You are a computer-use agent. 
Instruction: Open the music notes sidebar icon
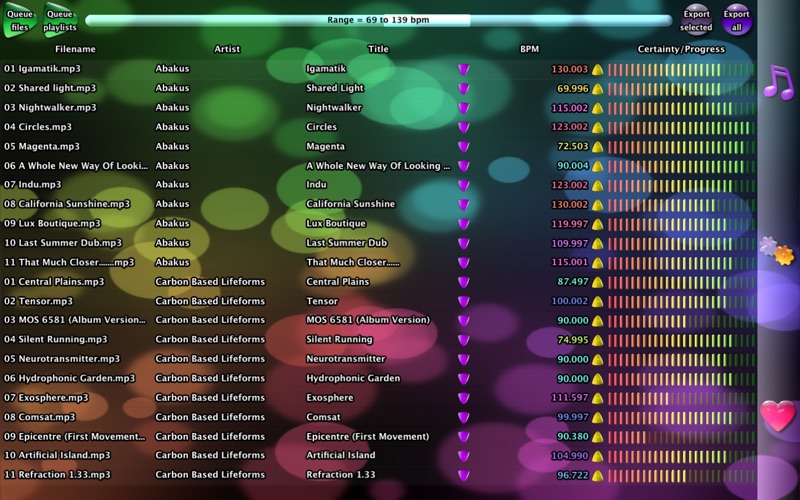point(779,82)
